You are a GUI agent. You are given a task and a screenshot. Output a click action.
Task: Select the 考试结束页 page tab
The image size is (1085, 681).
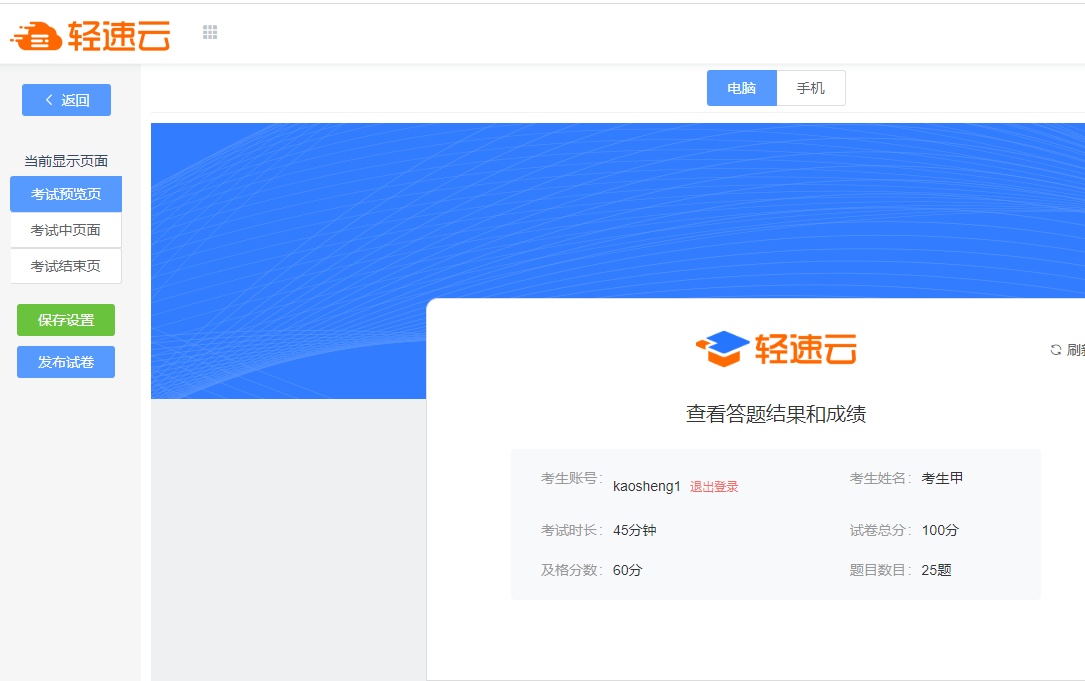point(66,266)
